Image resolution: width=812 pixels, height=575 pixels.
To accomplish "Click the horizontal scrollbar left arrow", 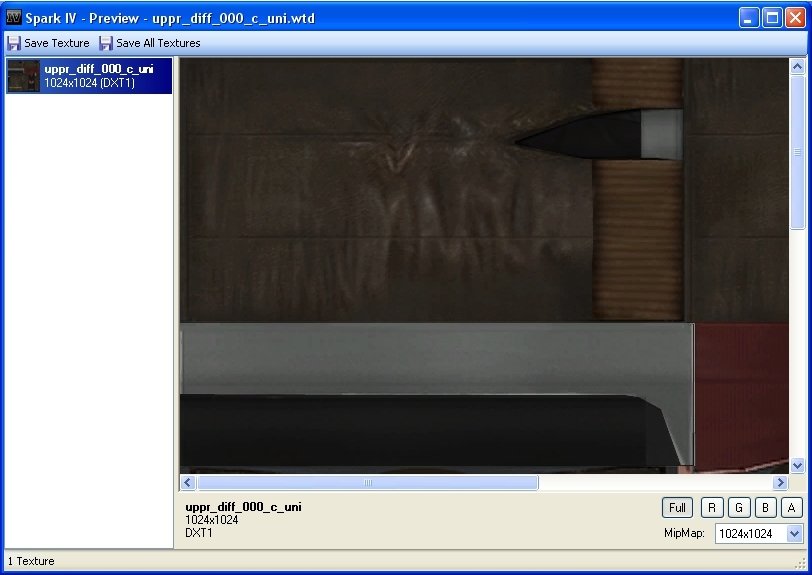I will click(x=187, y=482).
